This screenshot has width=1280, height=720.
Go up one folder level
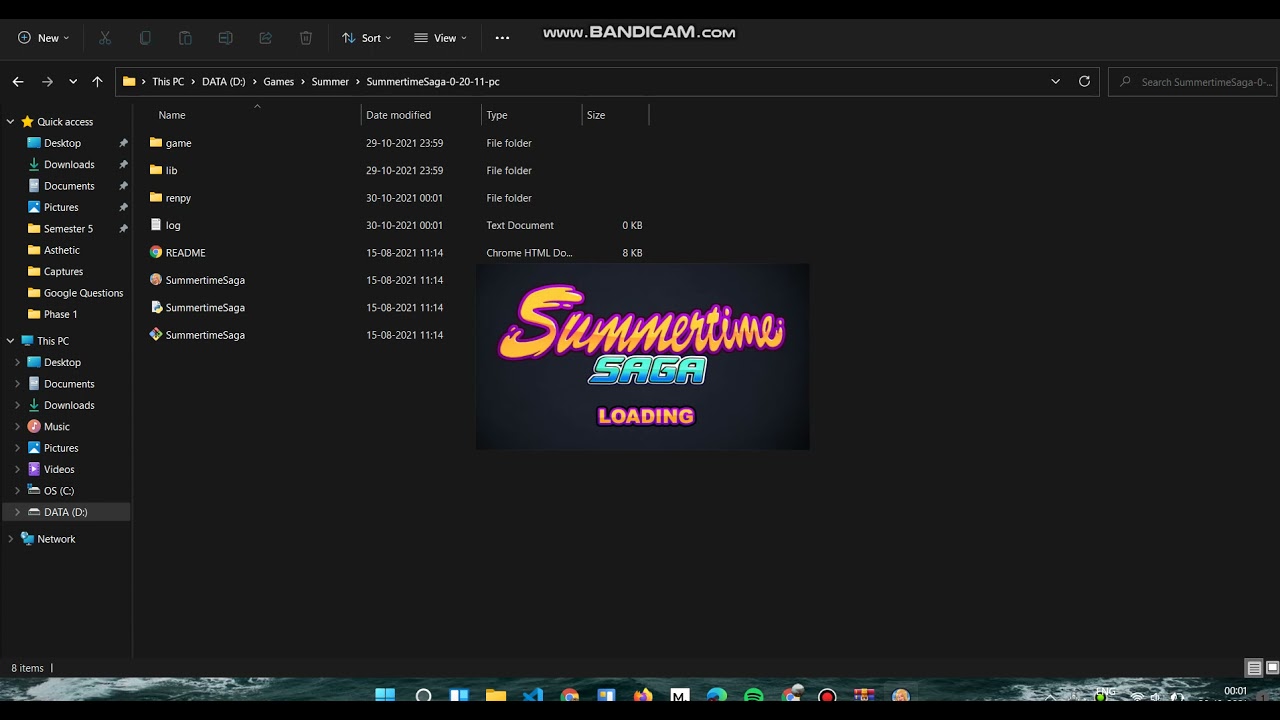pyautogui.click(x=97, y=82)
